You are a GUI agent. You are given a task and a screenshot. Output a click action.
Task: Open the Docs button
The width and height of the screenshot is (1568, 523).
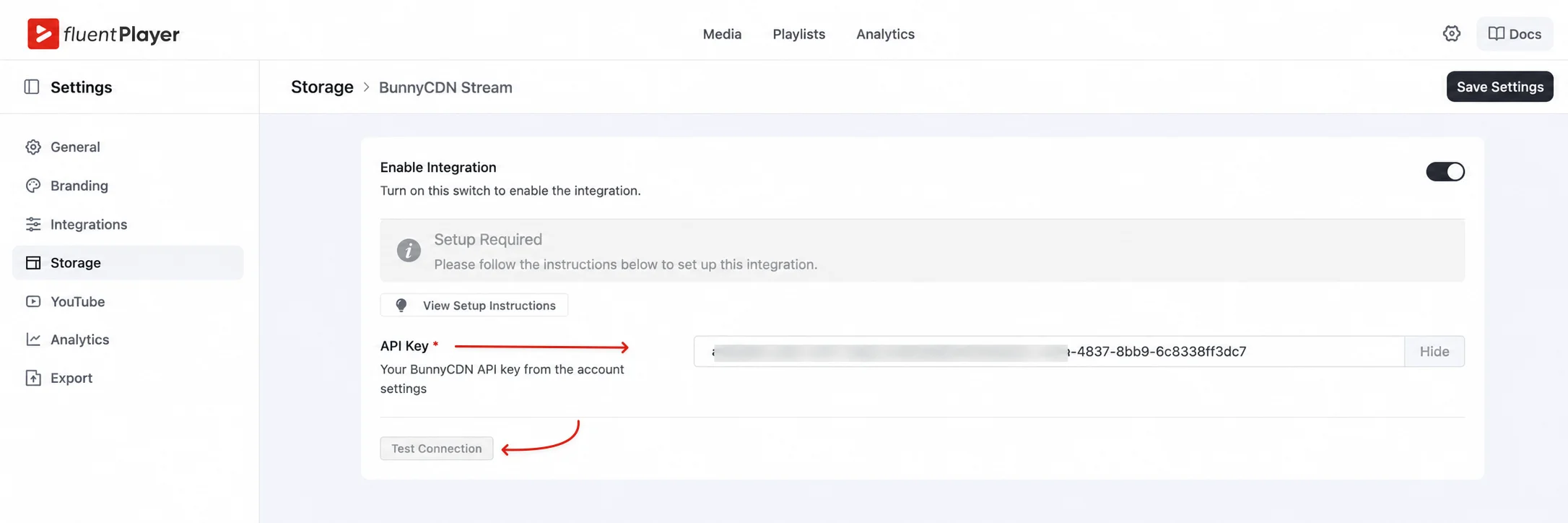pos(1515,33)
